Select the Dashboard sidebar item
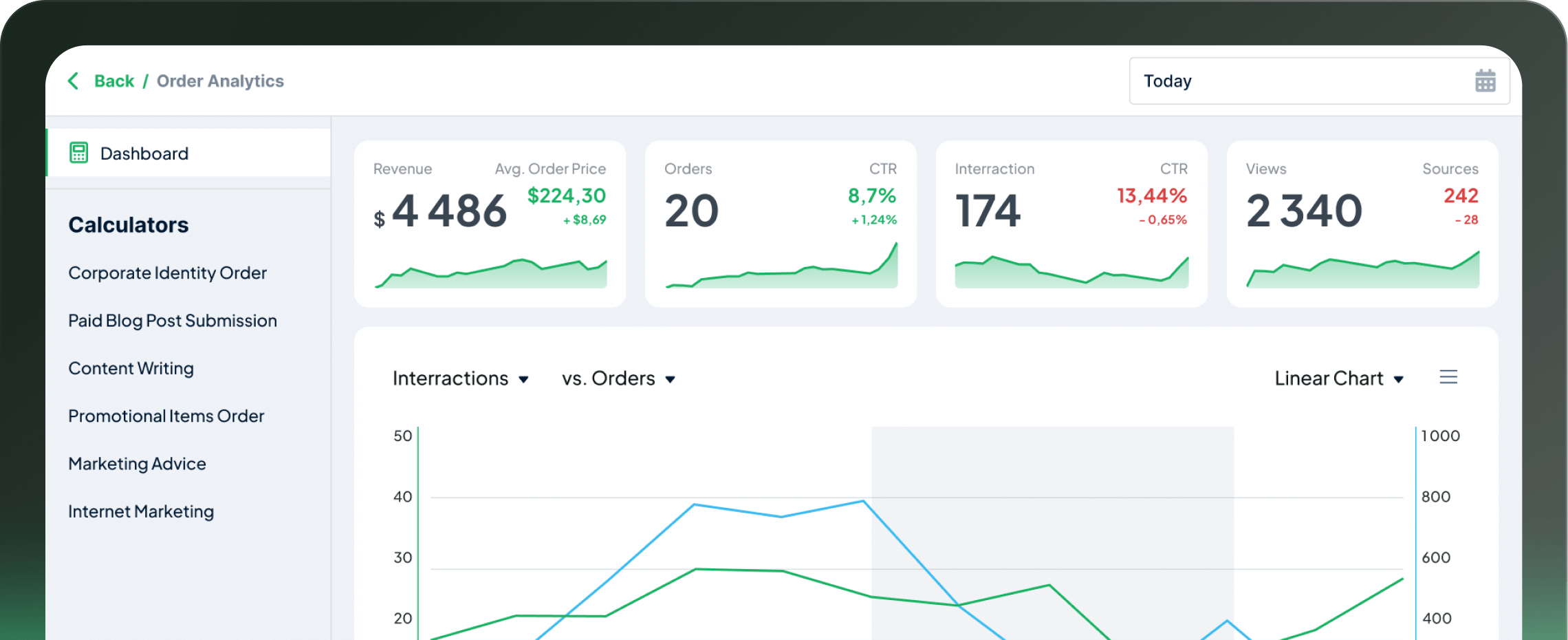Viewport: 1568px width, 640px height. 144,153
